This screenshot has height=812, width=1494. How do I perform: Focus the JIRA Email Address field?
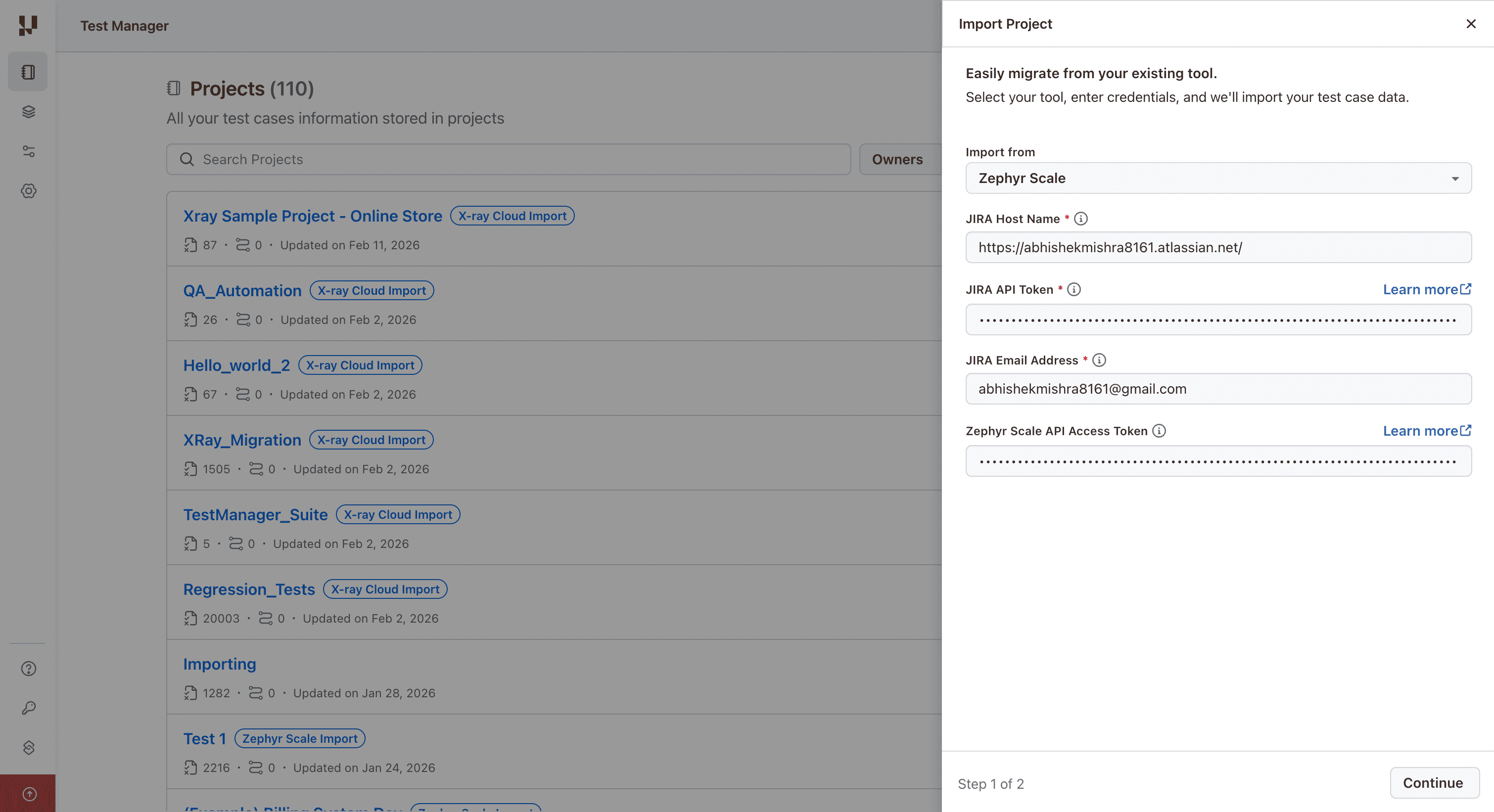[1218, 389]
